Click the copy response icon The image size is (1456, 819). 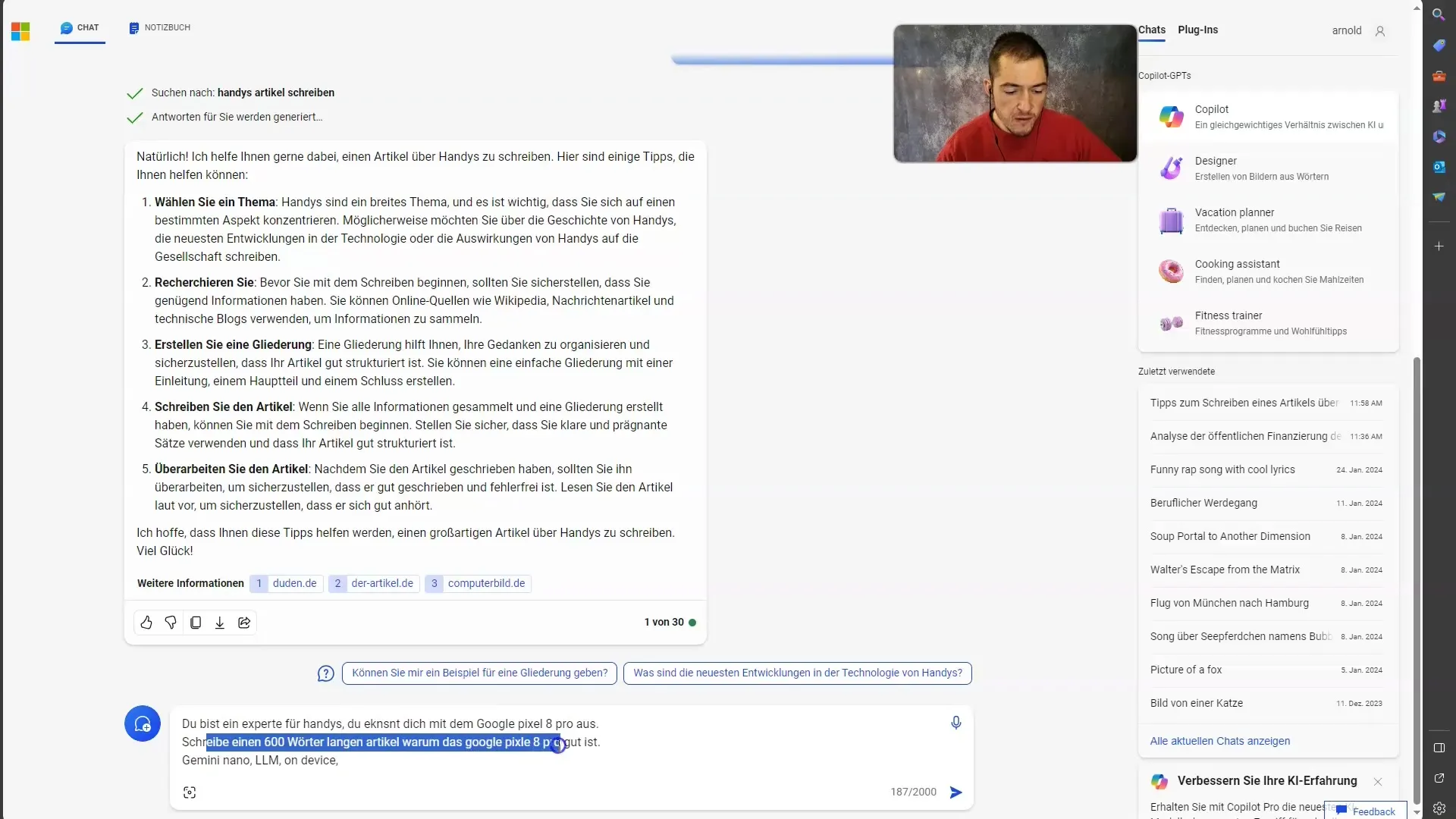pyautogui.click(x=195, y=622)
